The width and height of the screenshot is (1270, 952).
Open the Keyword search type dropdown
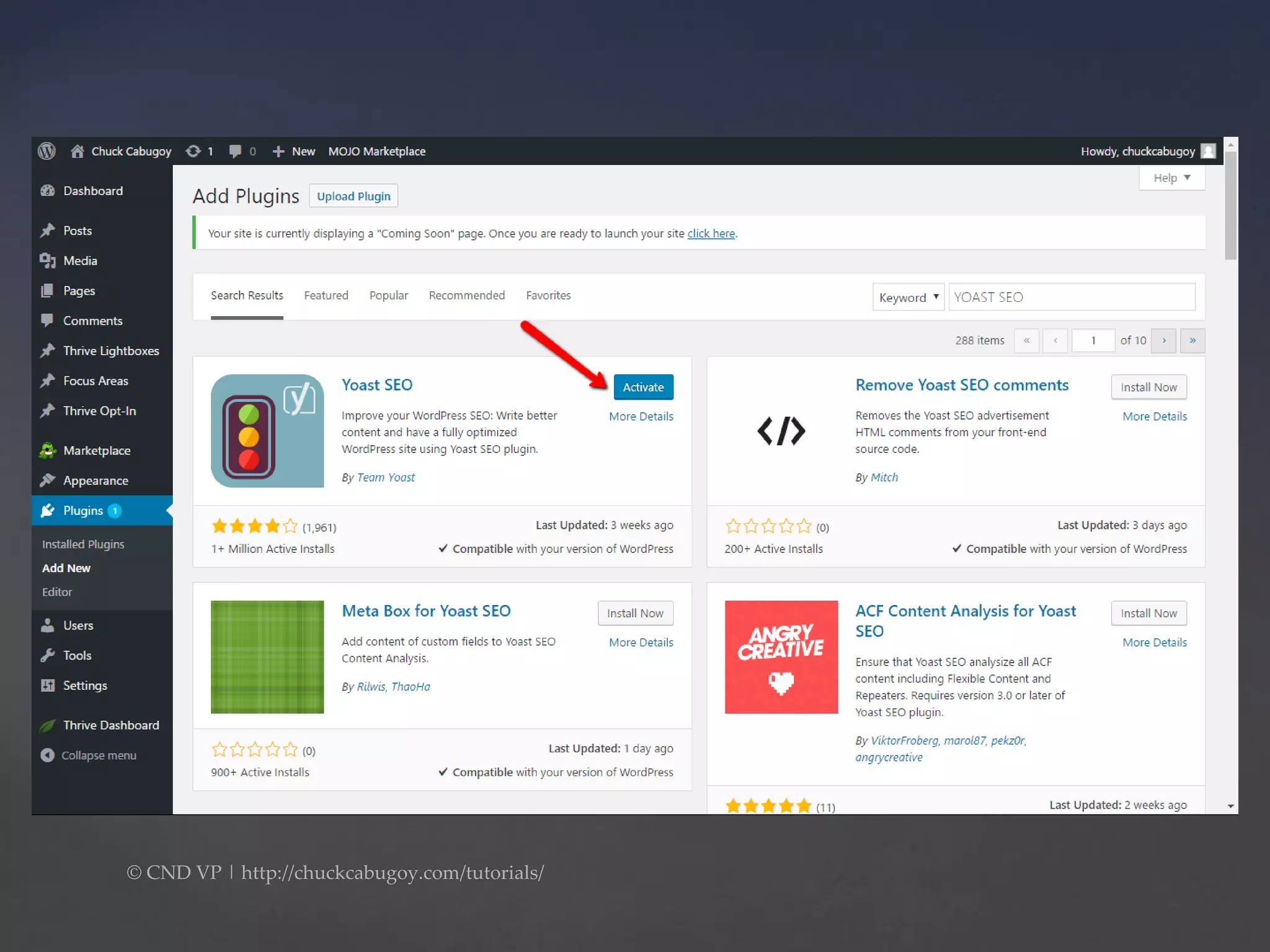(908, 297)
